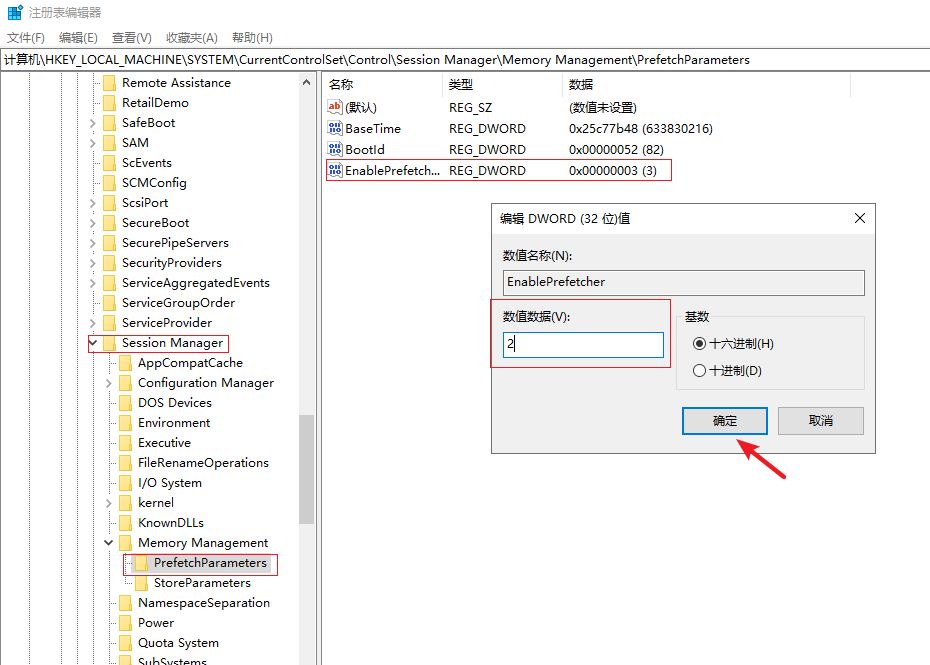Image resolution: width=930 pixels, height=665 pixels.
Task: Cancel the DWORD edit with 取消
Action: [x=820, y=421]
